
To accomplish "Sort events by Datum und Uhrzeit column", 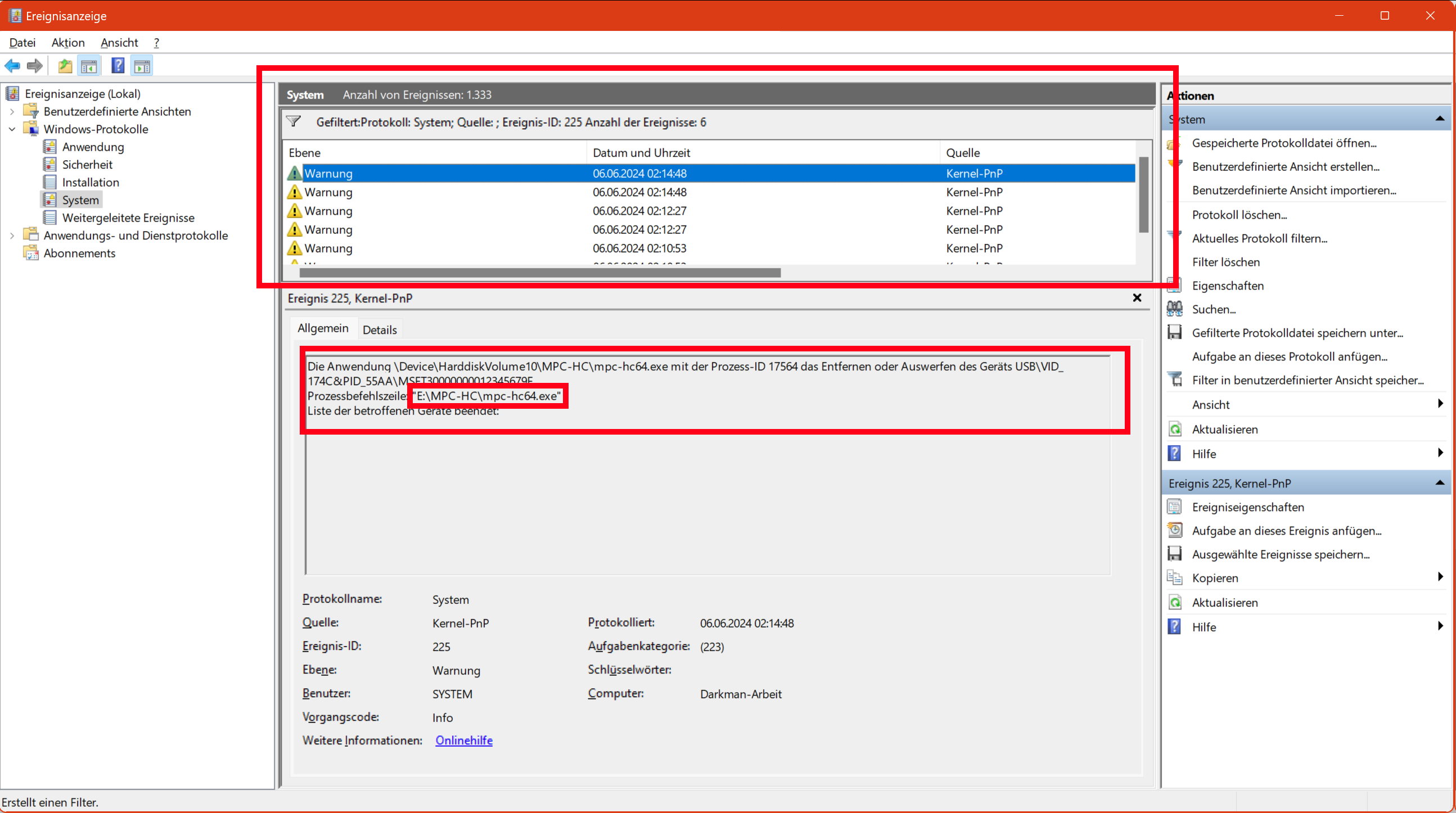I will [641, 152].
